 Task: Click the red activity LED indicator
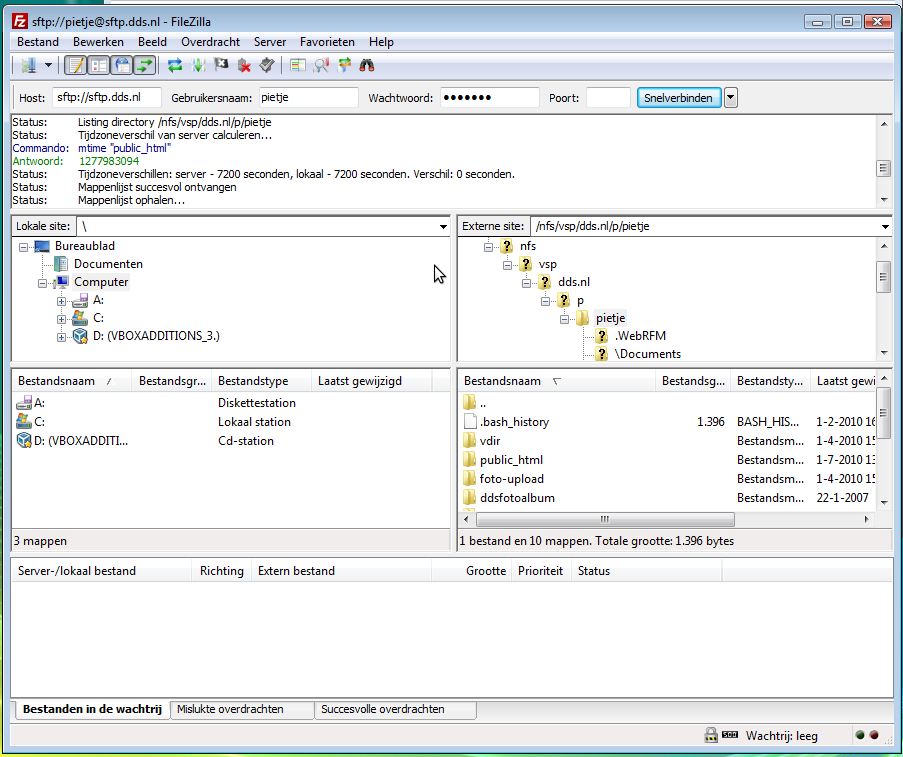[874, 735]
